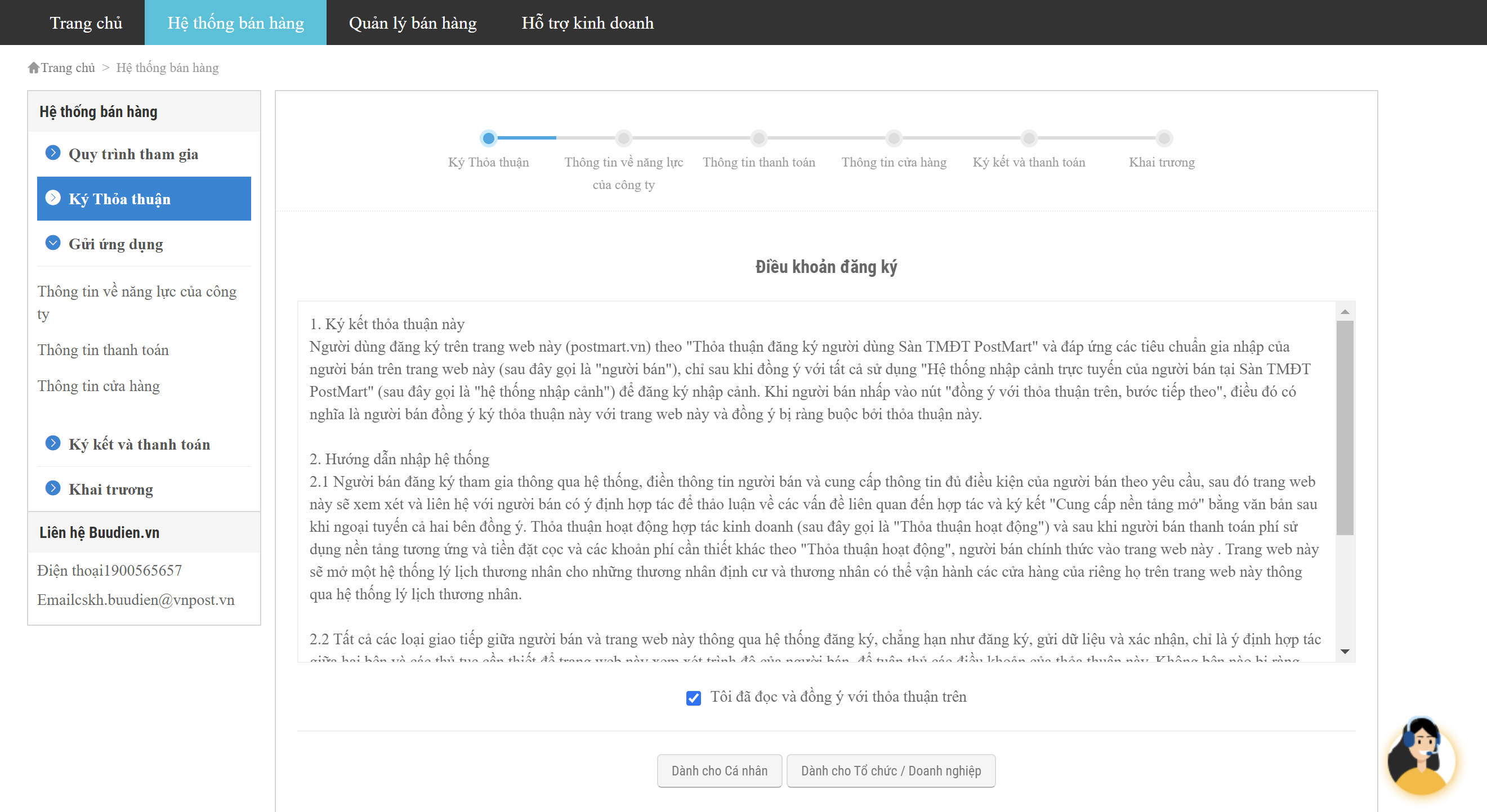Open Thông tin thanh toán sidebar link
The height and width of the screenshot is (812, 1487).
tap(104, 351)
